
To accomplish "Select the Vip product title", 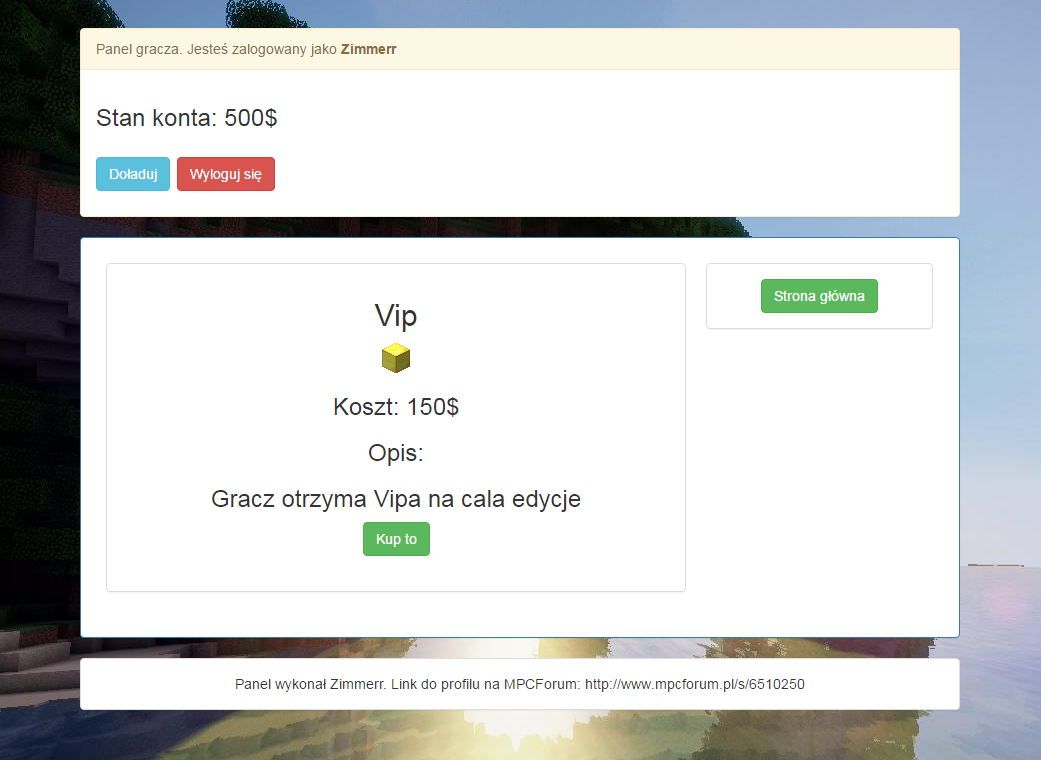I will (396, 315).
